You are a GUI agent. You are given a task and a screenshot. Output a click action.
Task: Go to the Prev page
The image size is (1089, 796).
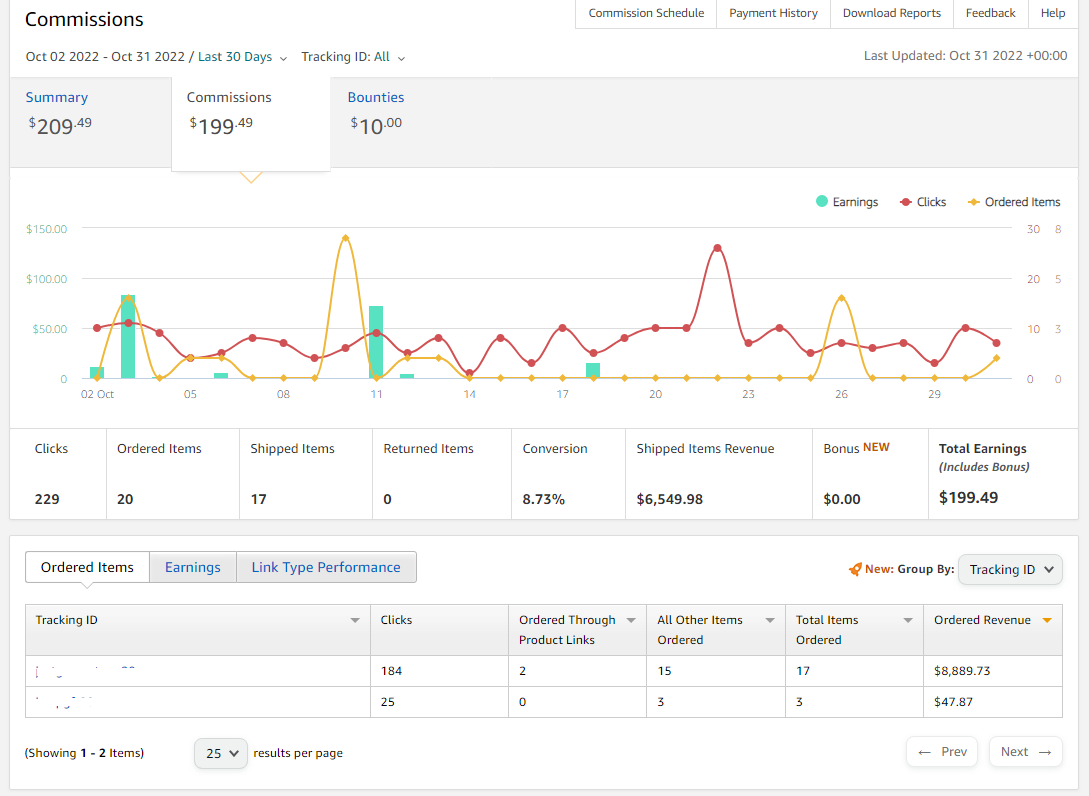(942, 752)
